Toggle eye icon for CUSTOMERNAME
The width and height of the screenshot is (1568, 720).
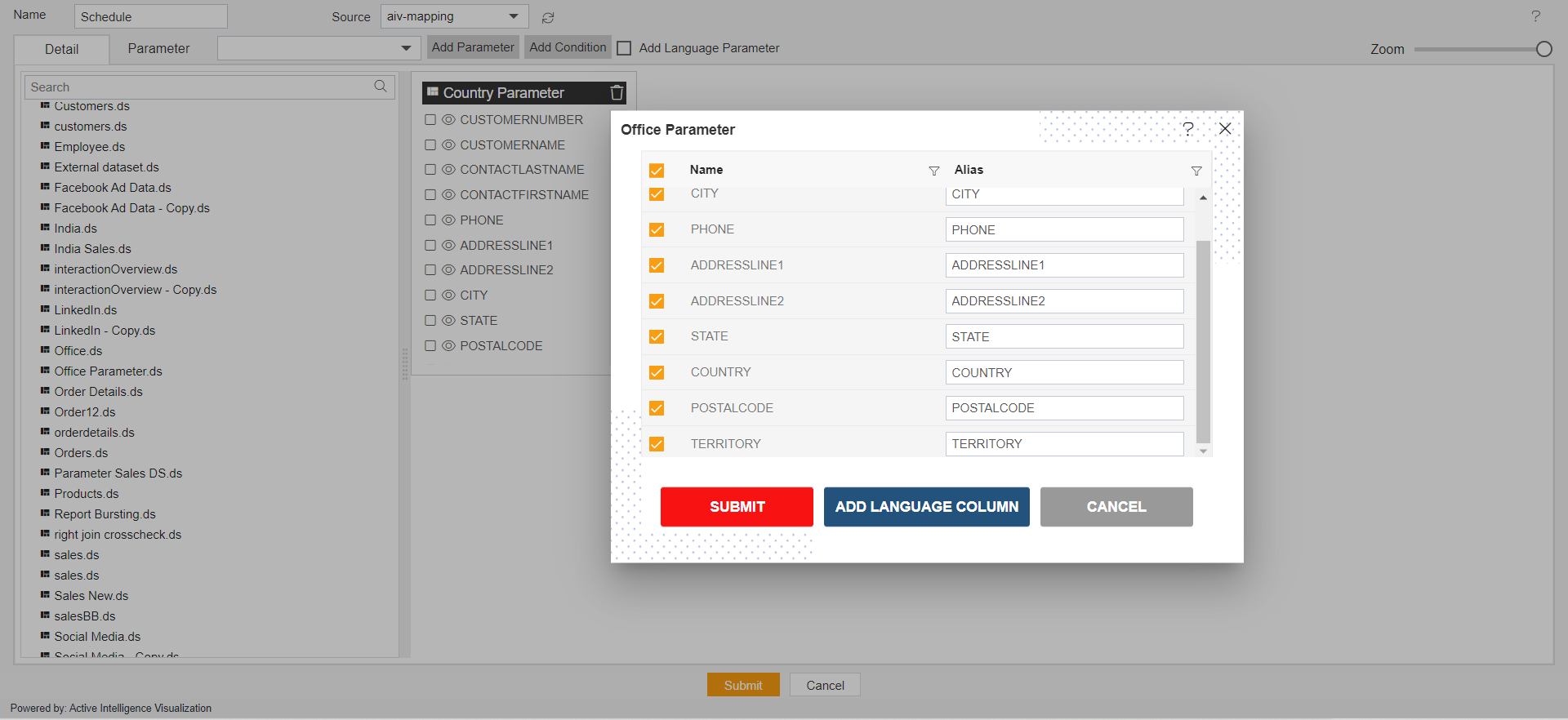[x=448, y=145]
